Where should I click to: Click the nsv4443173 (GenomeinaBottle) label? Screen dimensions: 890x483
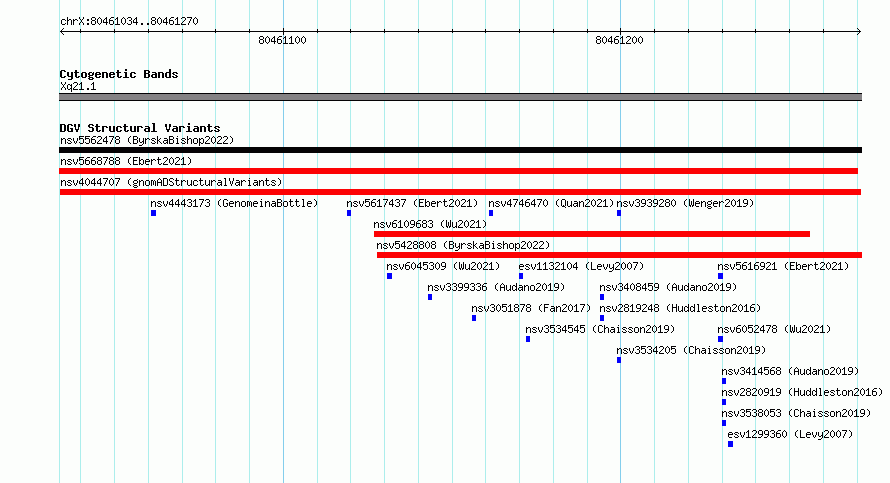[x=234, y=203]
